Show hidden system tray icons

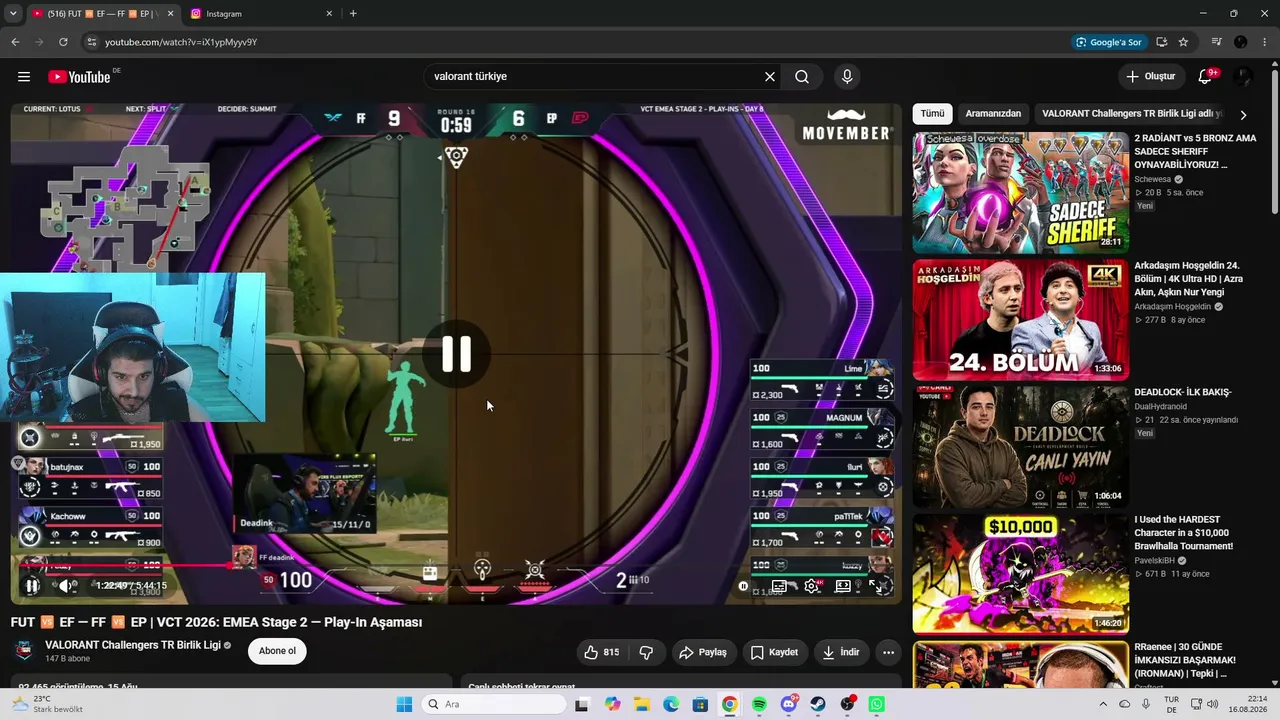[x=1103, y=704]
